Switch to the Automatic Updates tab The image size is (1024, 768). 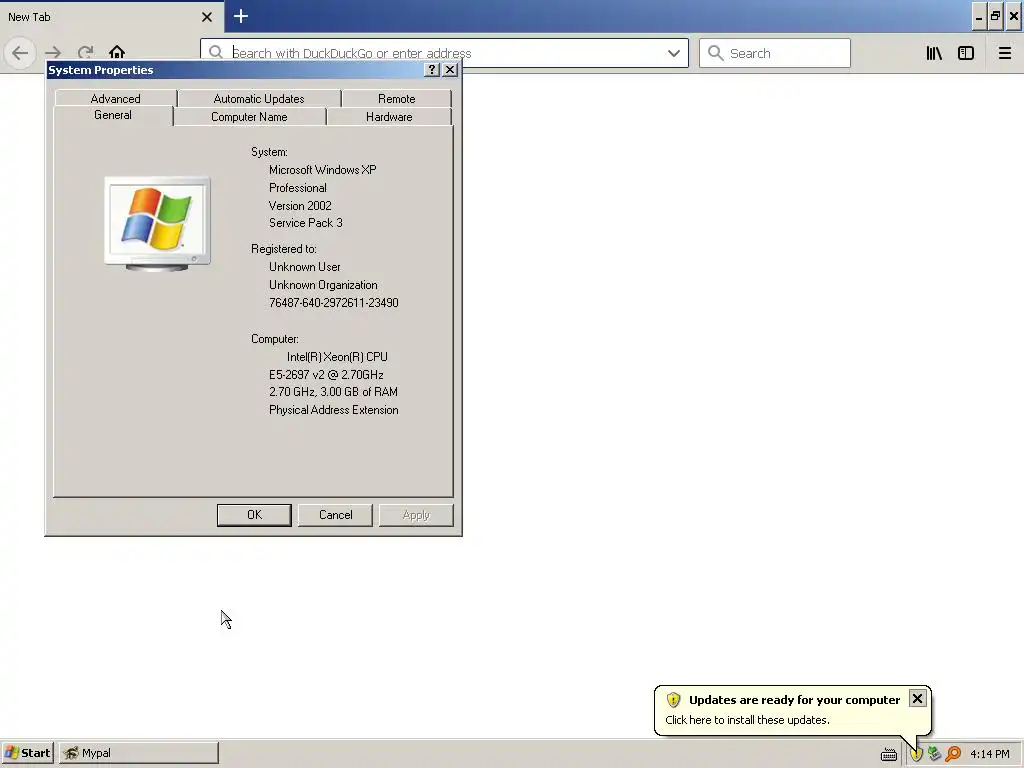click(x=259, y=99)
